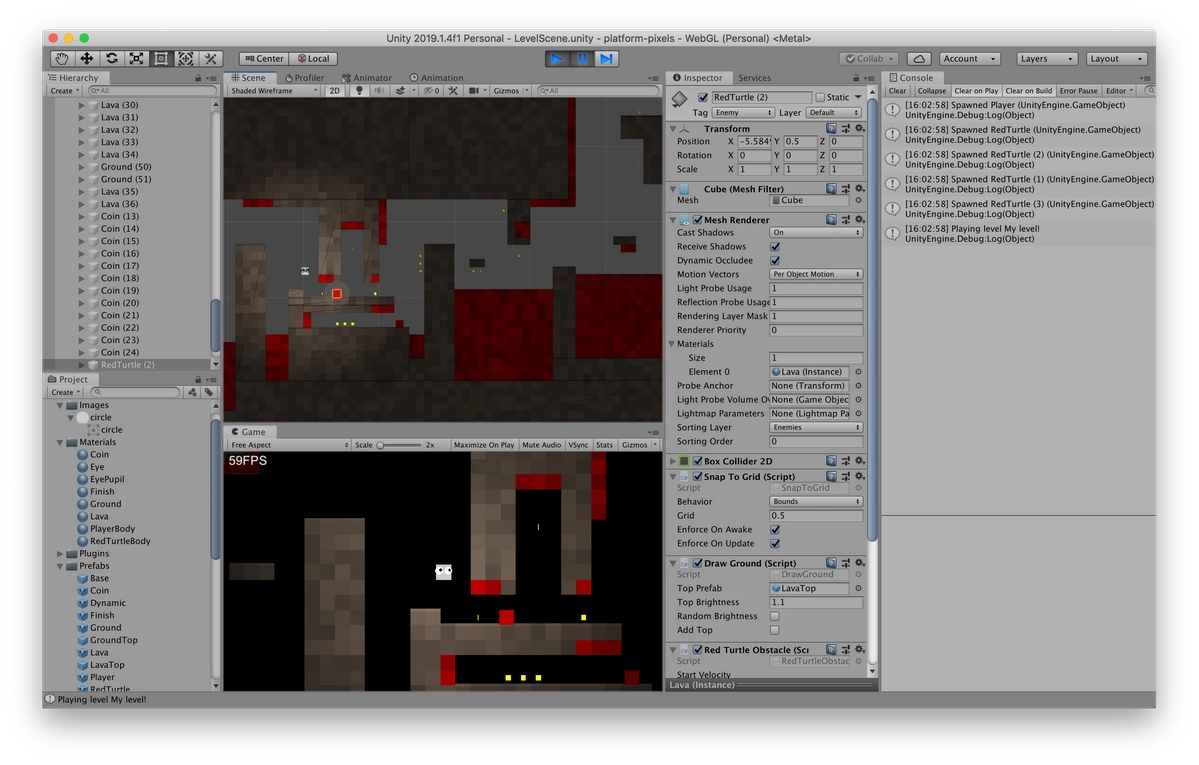1199x765 pixels.
Task: Open the Shaded Wireframe draw mode dropdown
Action: [x=273, y=90]
